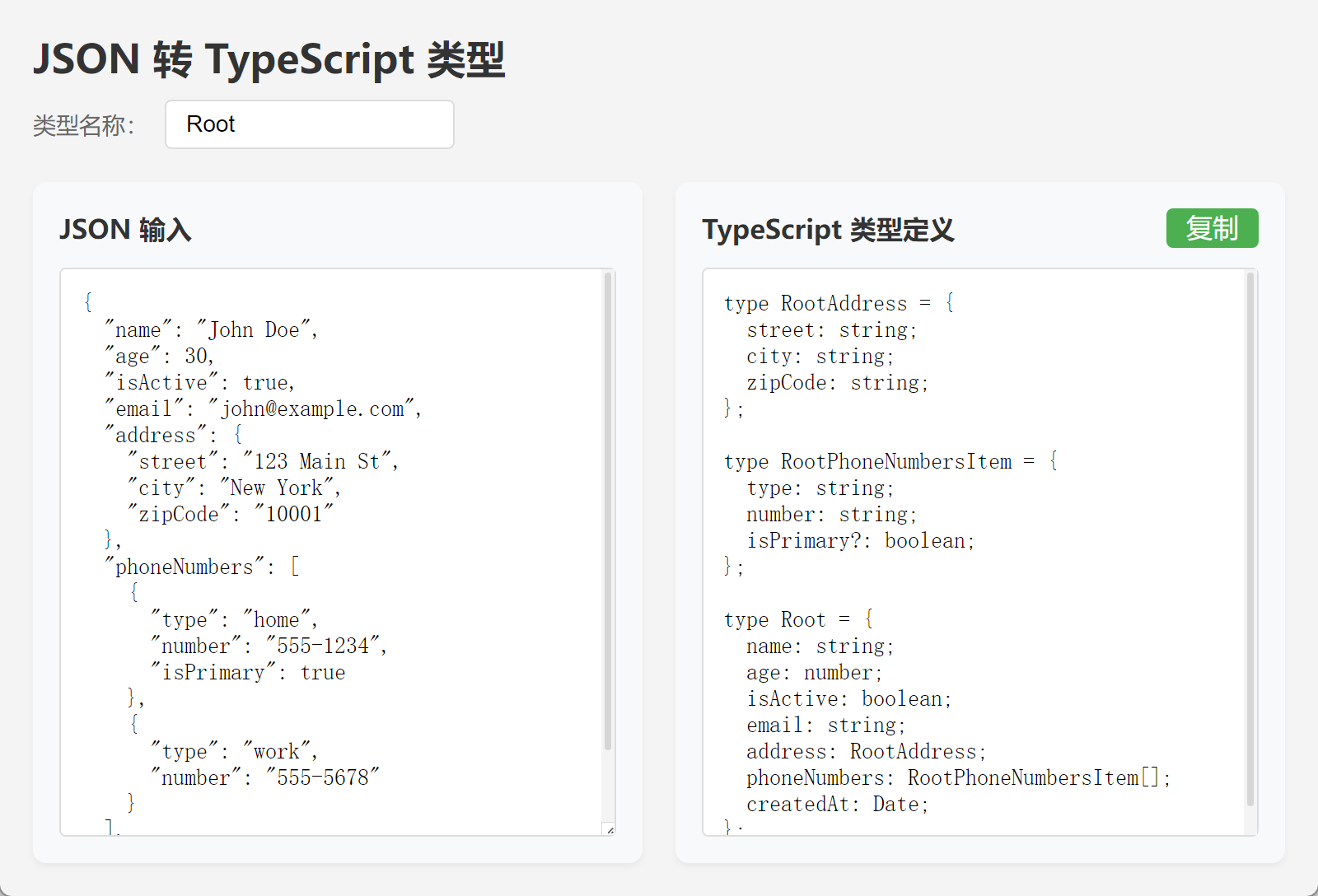Click the phoneNumbers: RootPhoneNumbersItem[] output line

click(x=958, y=778)
